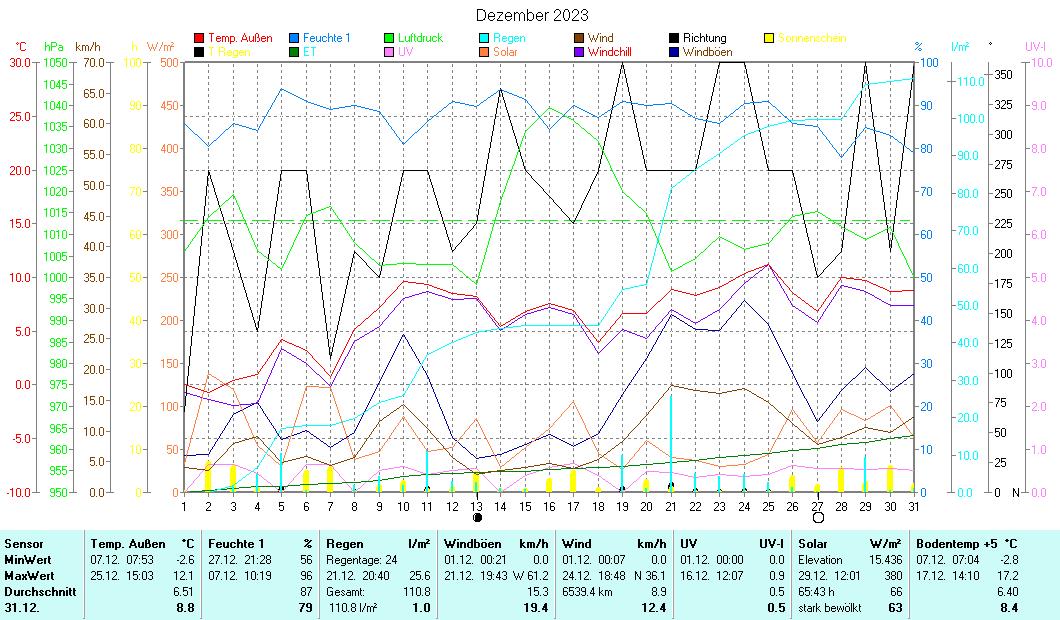1060x620 pixels.
Task: Click the max soil temperature value '17.2'
Action: [1007, 576]
